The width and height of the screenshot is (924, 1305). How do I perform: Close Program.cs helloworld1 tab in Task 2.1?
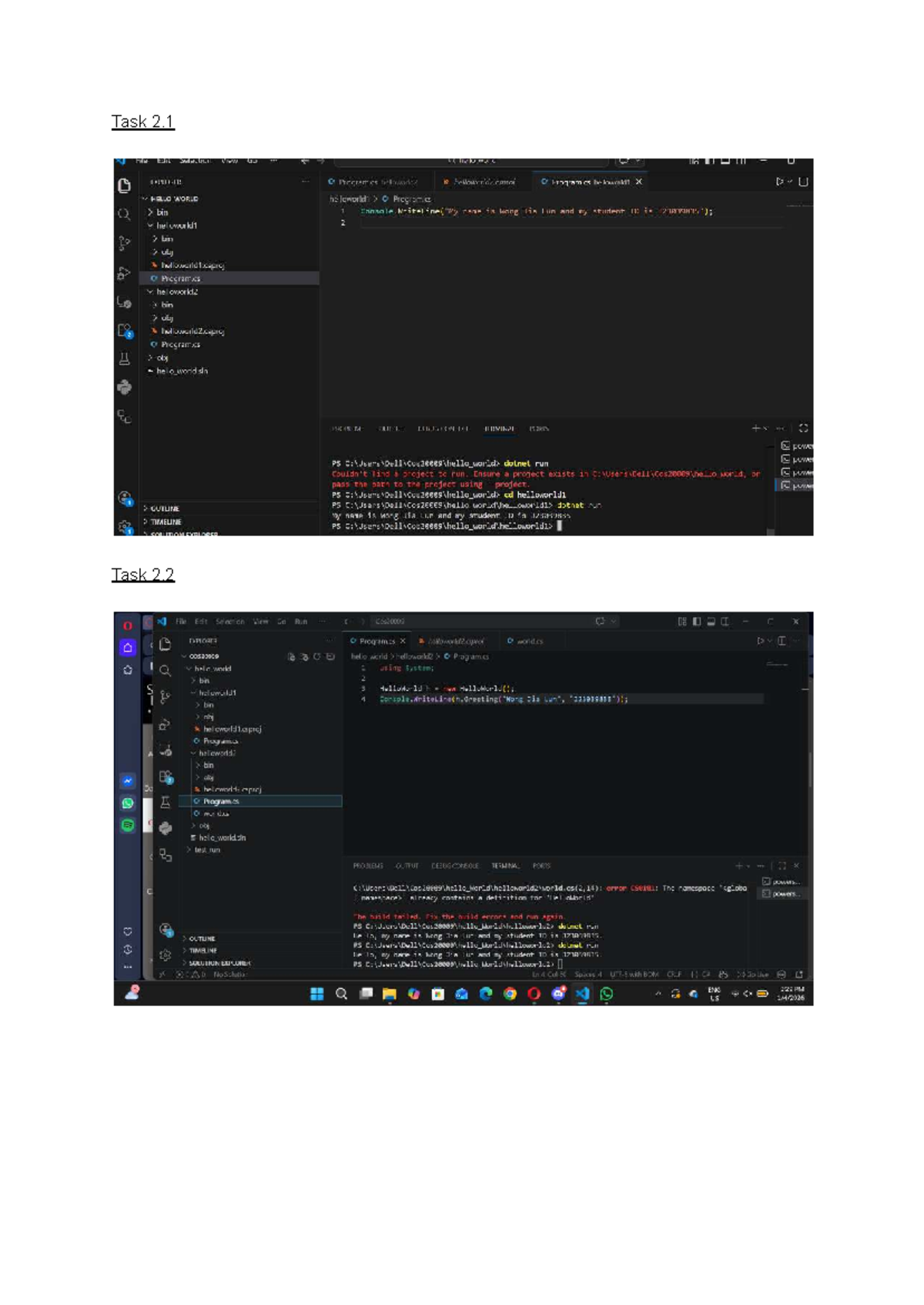click(639, 182)
